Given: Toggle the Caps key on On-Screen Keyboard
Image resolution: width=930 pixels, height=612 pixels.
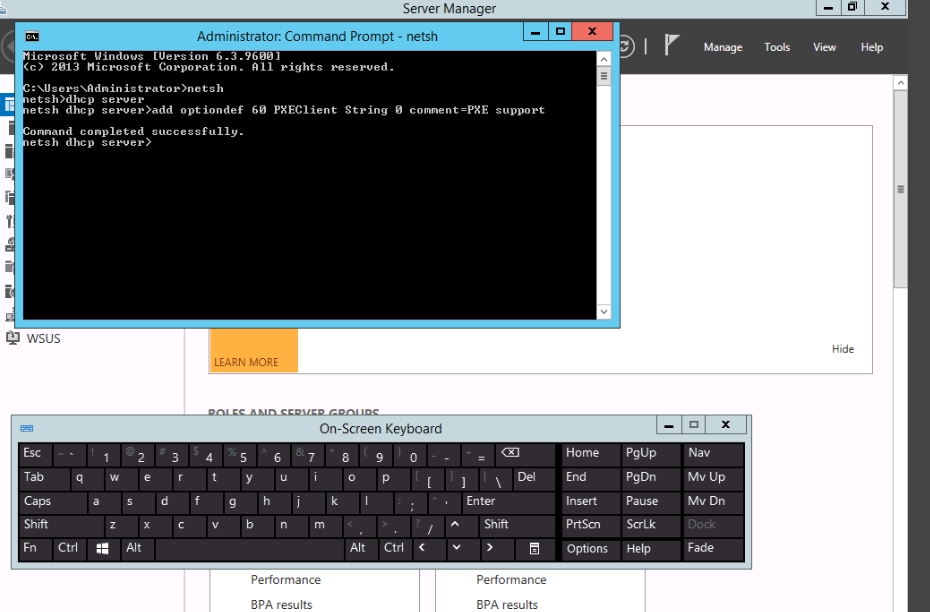Looking at the screenshot, I should tap(53, 502).
